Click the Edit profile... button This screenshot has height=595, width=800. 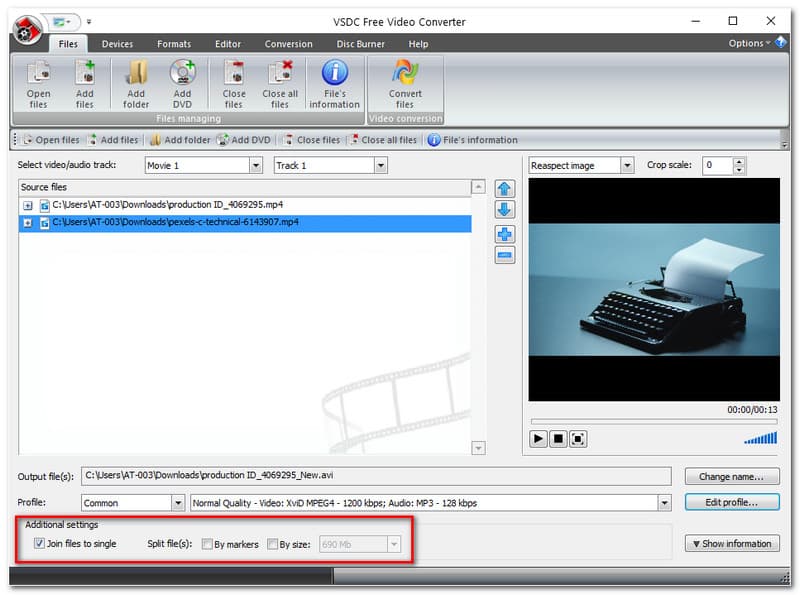tap(732, 502)
